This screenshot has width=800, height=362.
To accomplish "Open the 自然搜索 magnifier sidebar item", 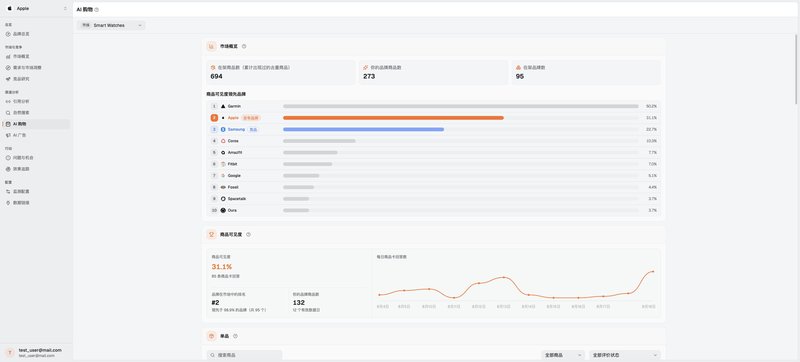I will [x=36, y=113].
